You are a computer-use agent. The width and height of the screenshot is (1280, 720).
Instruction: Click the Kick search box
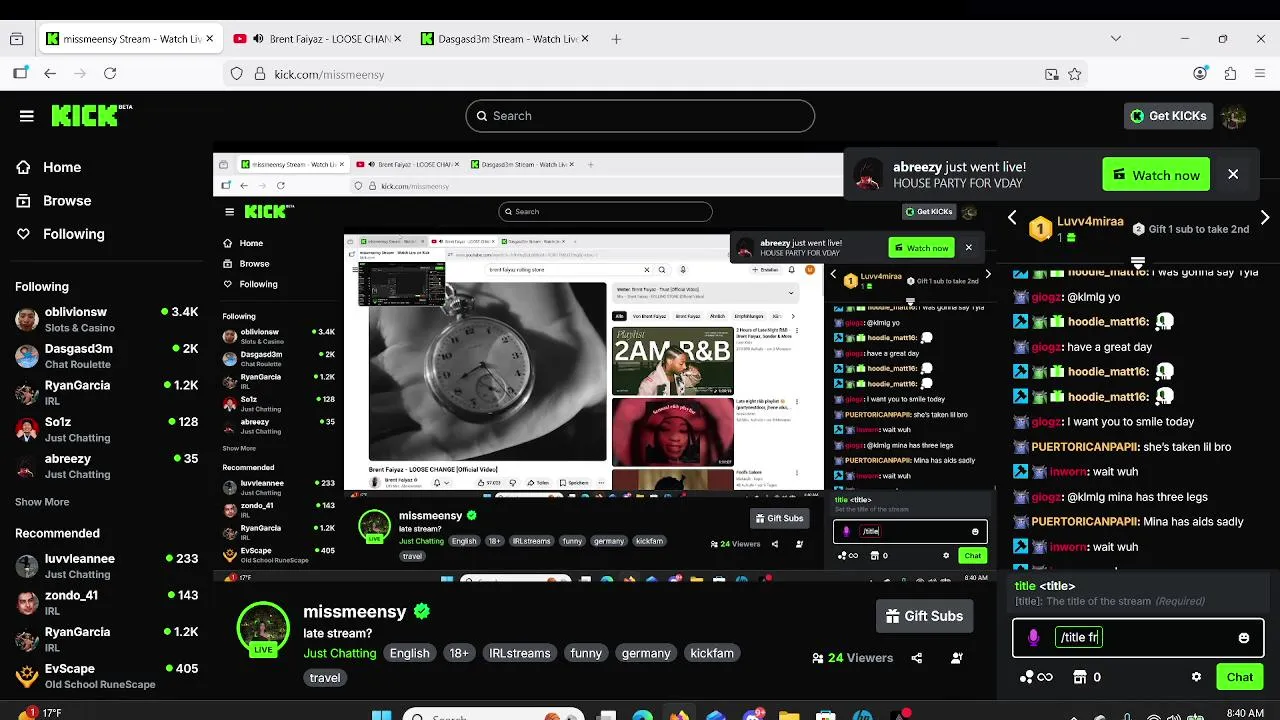(640, 116)
